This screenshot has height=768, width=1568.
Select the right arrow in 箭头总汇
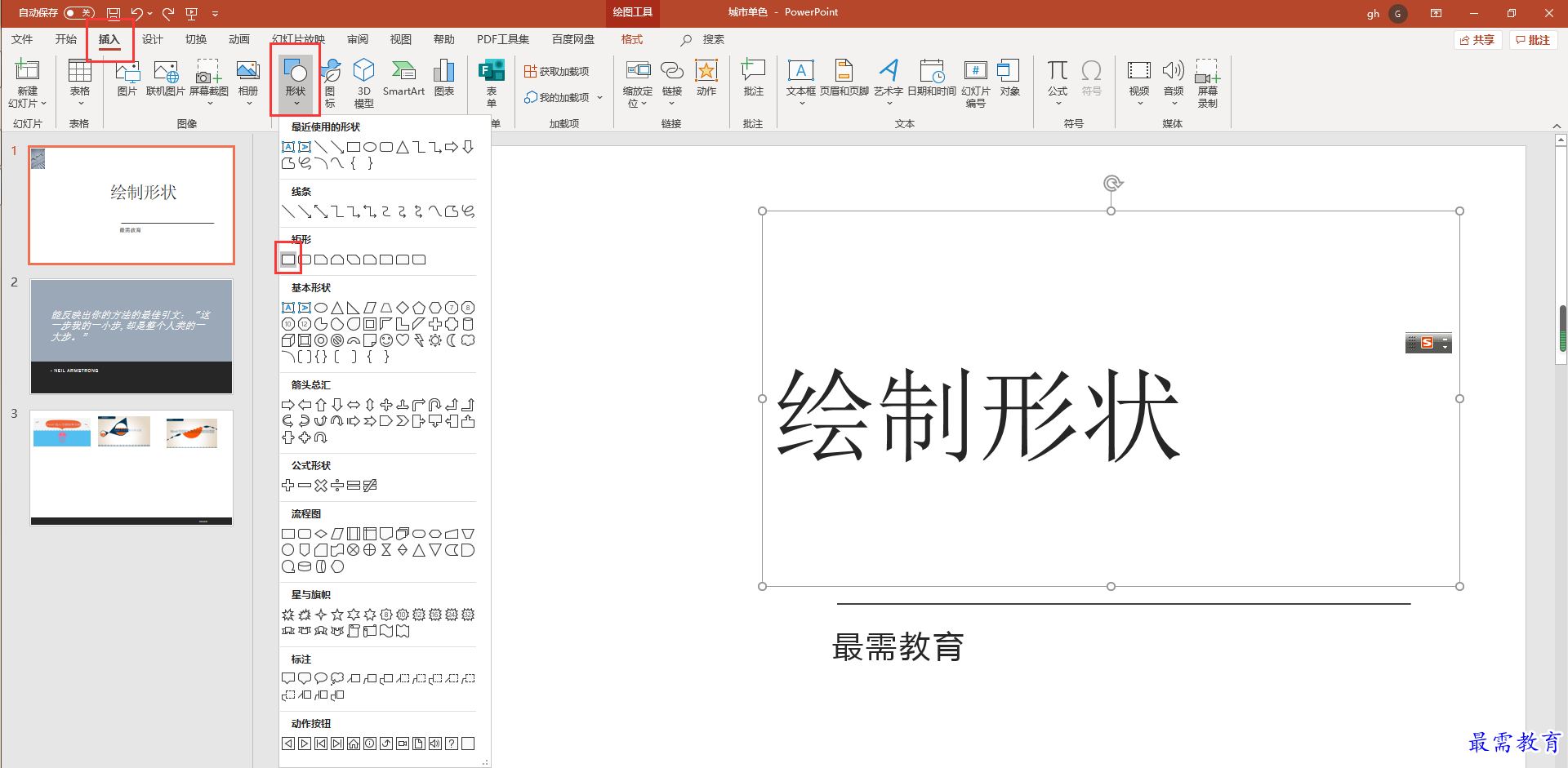288,405
